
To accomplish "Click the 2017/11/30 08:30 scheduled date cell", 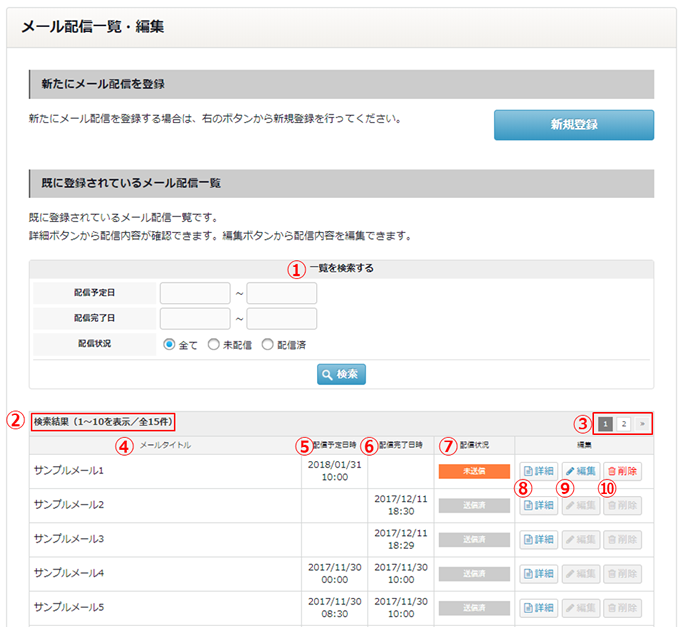I will click(335, 607).
